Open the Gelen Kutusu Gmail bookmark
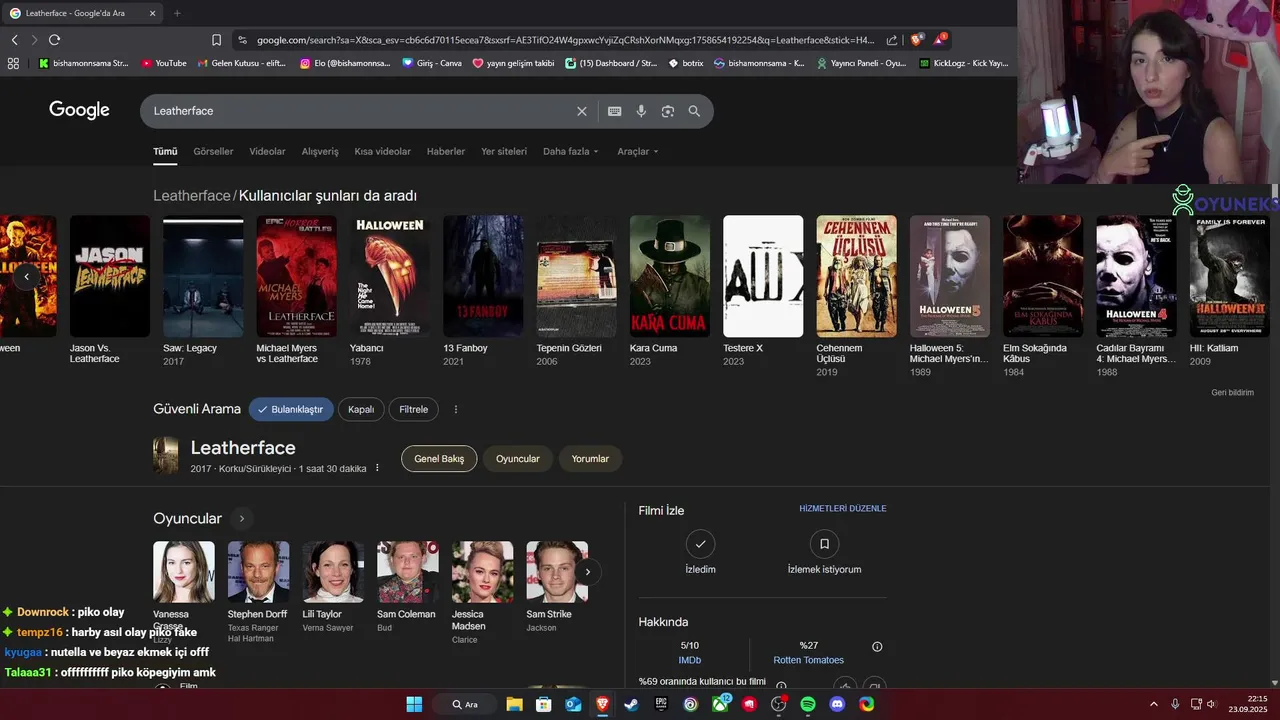This screenshot has width=1280, height=720. (240, 63)
